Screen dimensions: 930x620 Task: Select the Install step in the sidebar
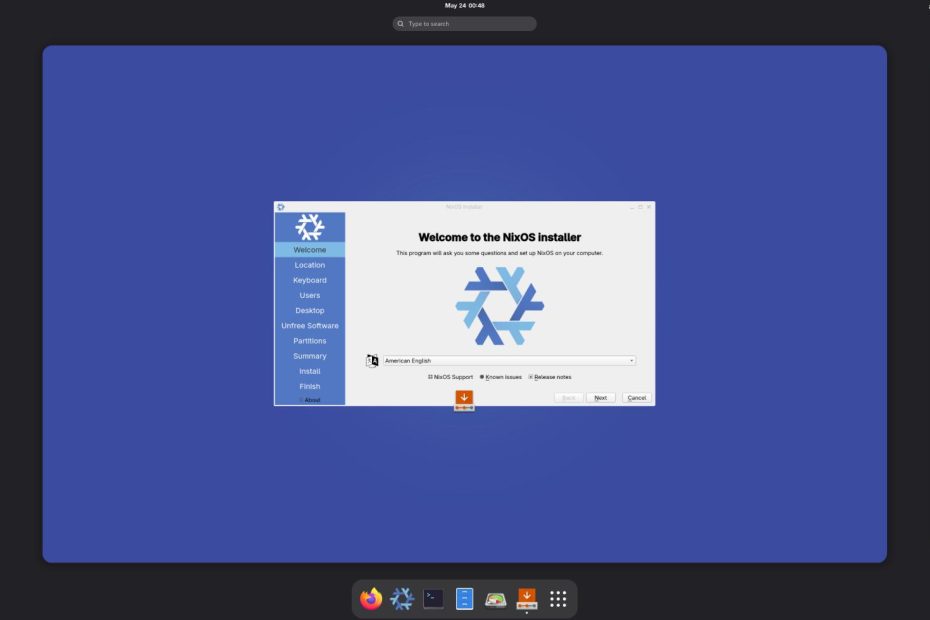[x=310, y=371]
